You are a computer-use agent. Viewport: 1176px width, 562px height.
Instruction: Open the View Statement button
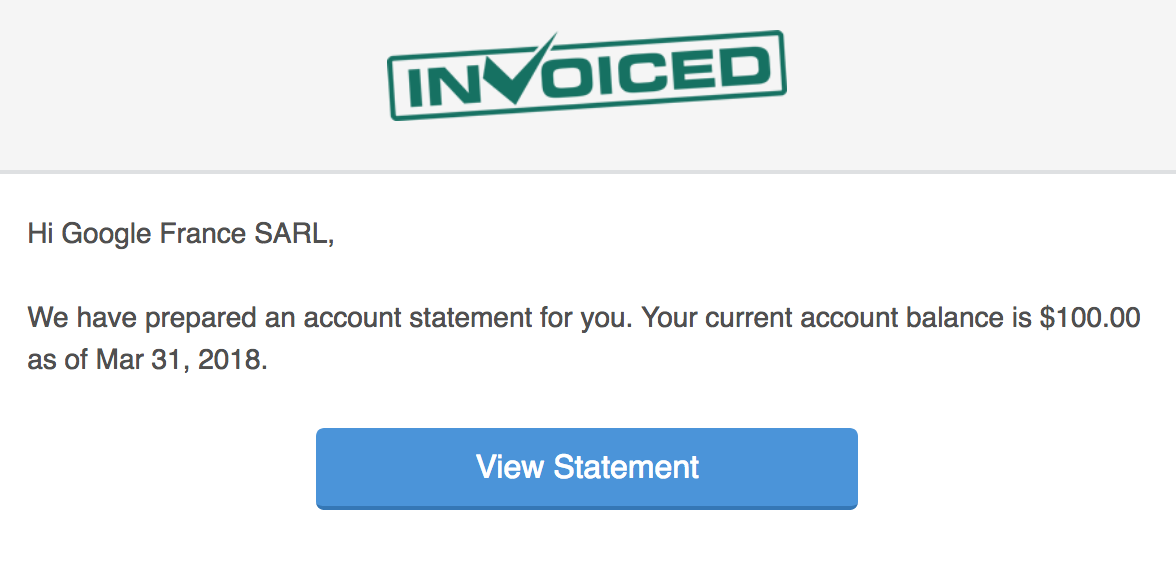[x=586, y=468]
